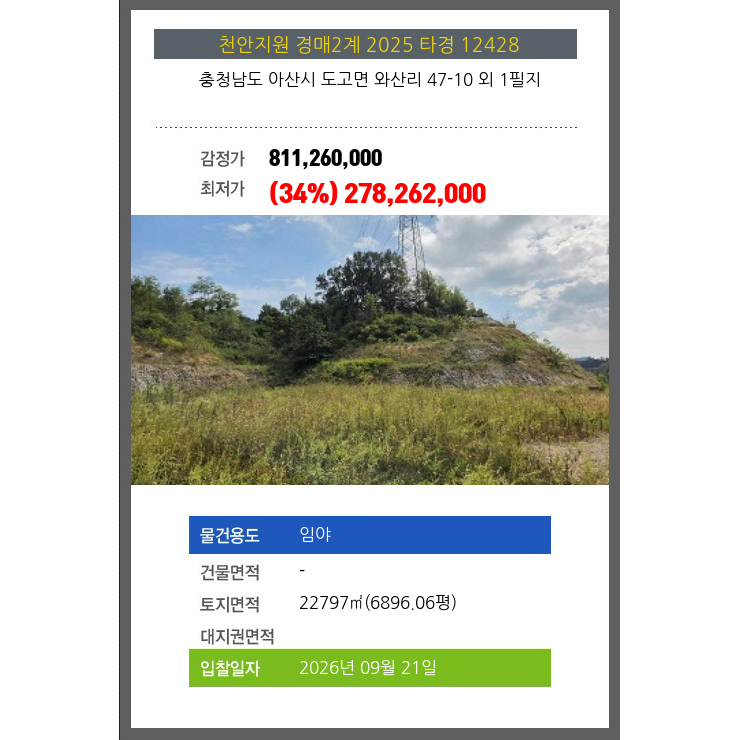Click the land area 22797㎡(6896.06평)
Viewport: 740px width, 740px height.
(378, 603)
